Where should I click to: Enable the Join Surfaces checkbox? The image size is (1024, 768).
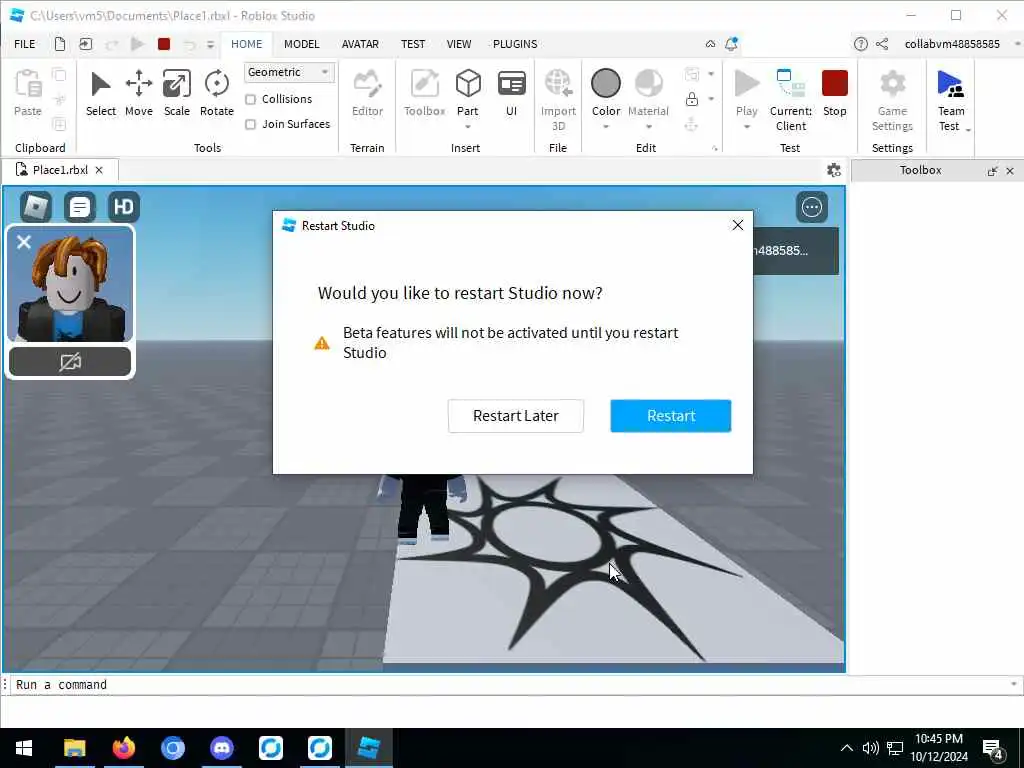tap(250, 124)
